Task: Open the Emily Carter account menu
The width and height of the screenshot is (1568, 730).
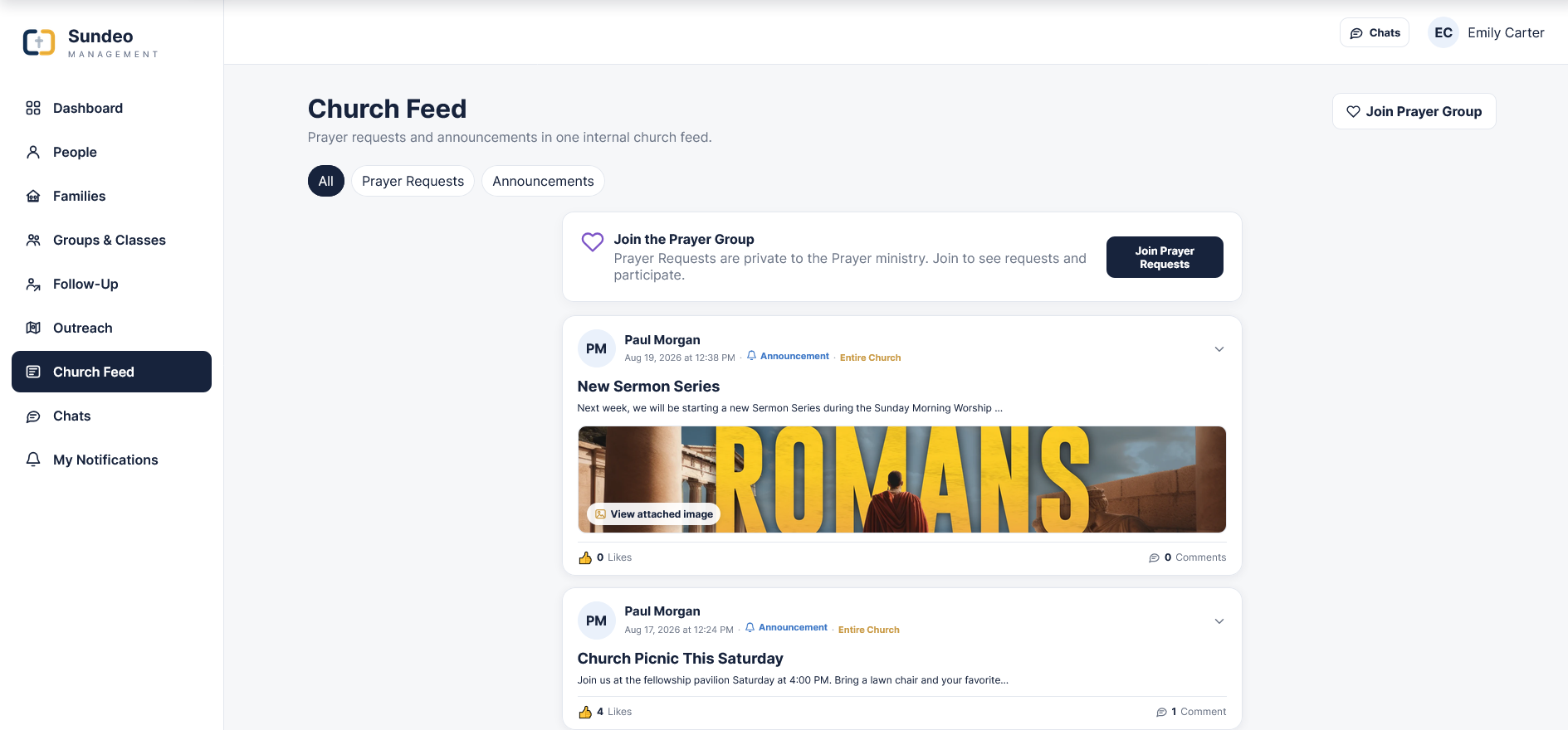Action: 1486,32
